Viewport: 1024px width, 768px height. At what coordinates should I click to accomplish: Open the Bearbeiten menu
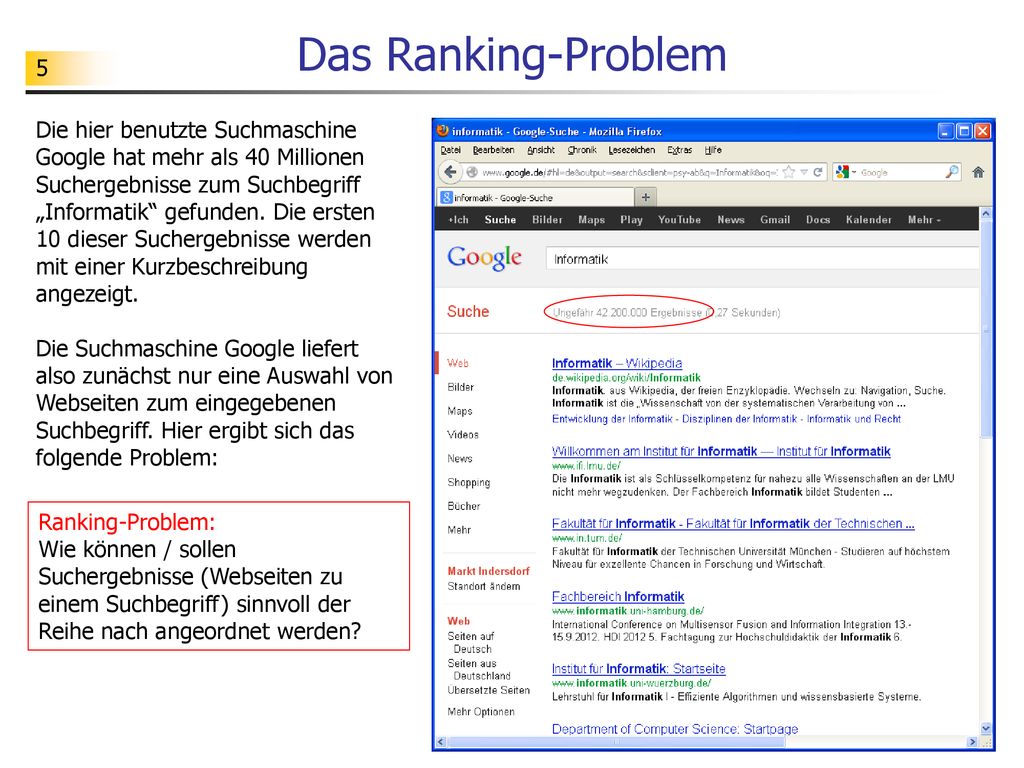[x=493, y=150]
